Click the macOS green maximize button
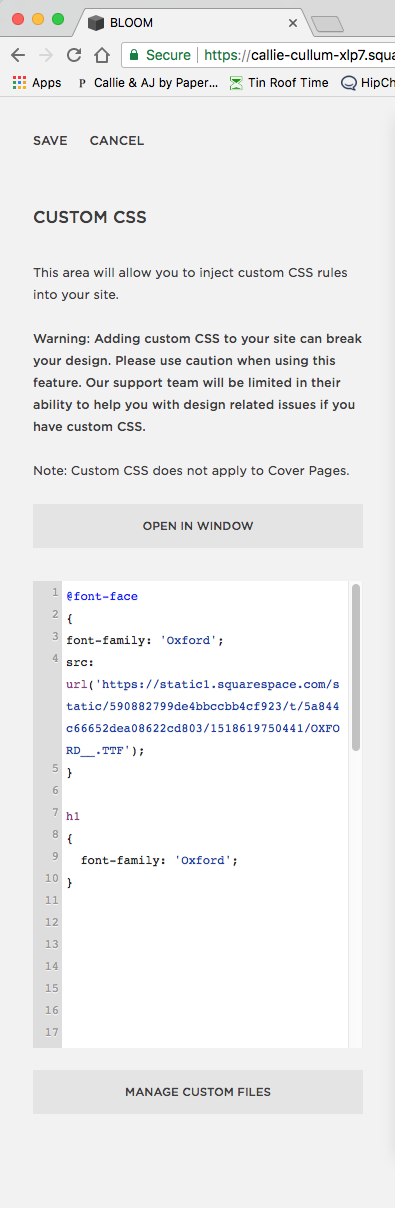The height and width of the screenshot is (1208, 395). [58, 19]
